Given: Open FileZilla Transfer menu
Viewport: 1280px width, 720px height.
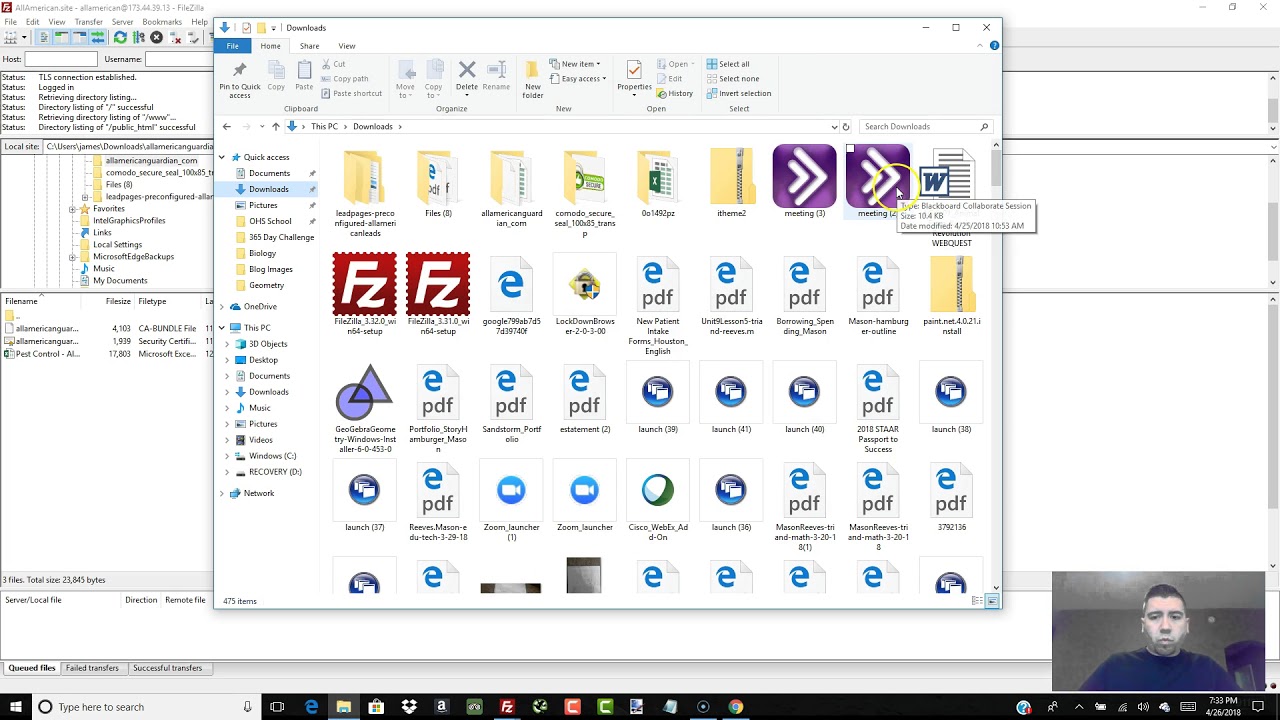Looking at the screenshot, I should (88, 22).
